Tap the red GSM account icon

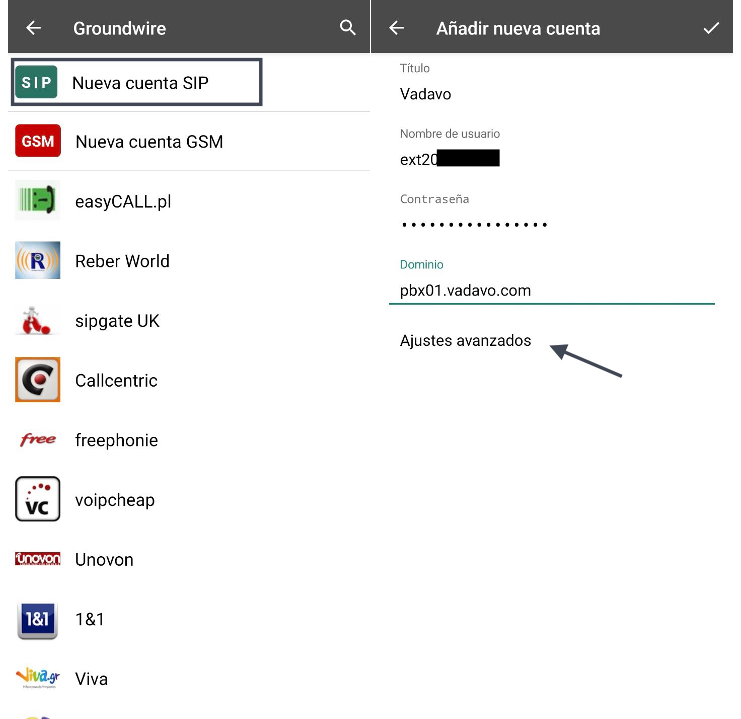[x=38, y=142]
